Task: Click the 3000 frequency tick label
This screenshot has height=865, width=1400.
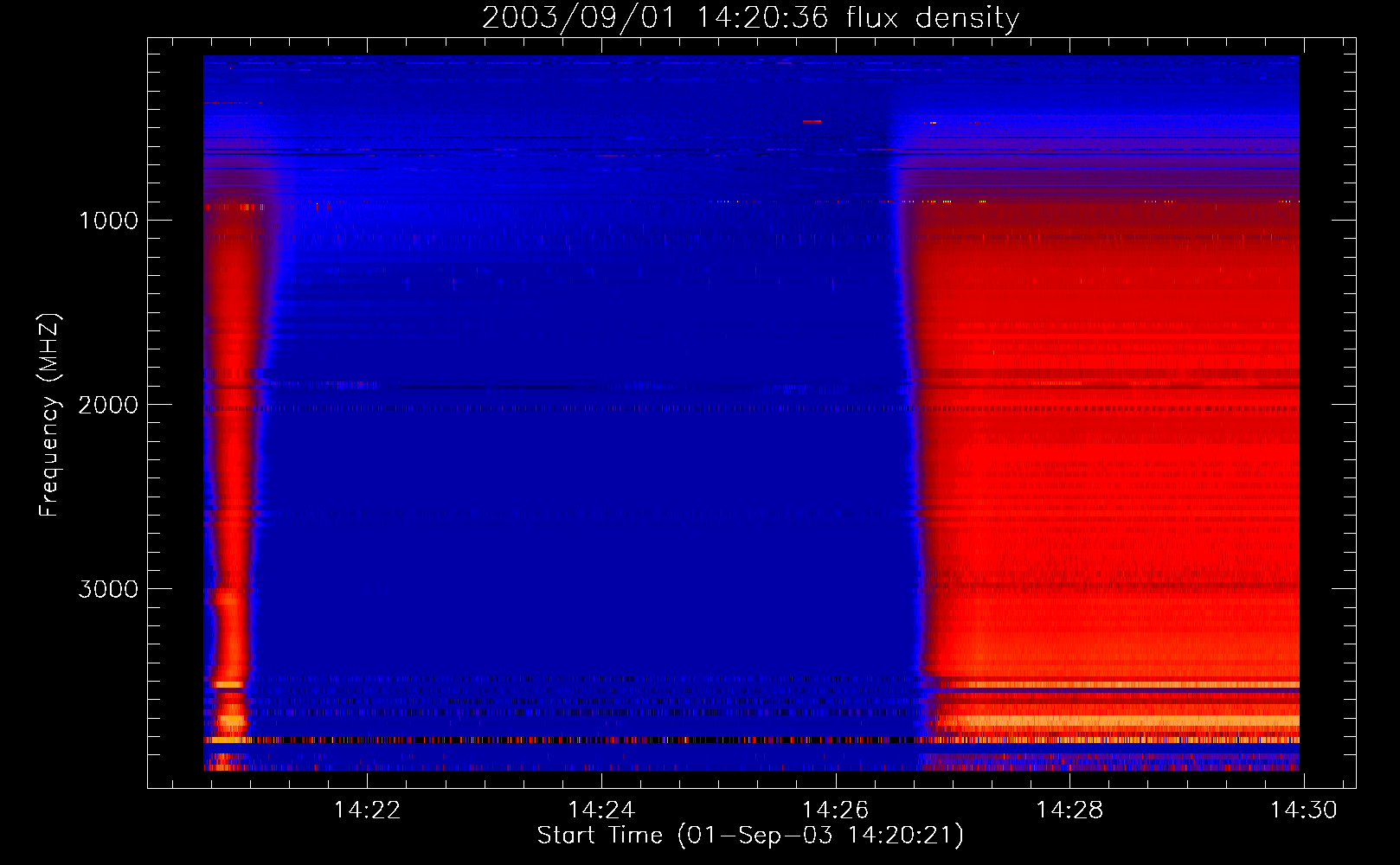Action: (x=108, y=589)
